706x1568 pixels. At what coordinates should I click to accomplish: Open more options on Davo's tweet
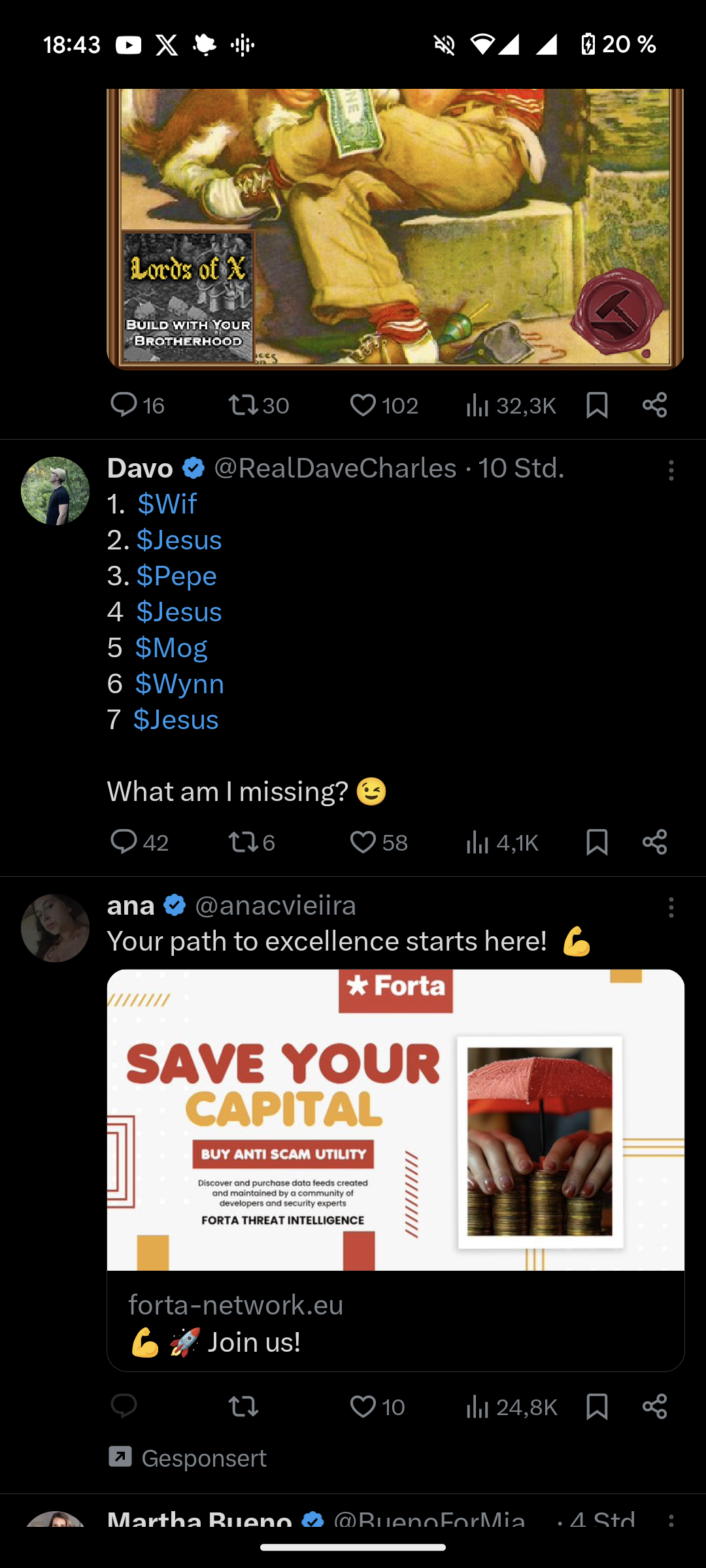671,470
